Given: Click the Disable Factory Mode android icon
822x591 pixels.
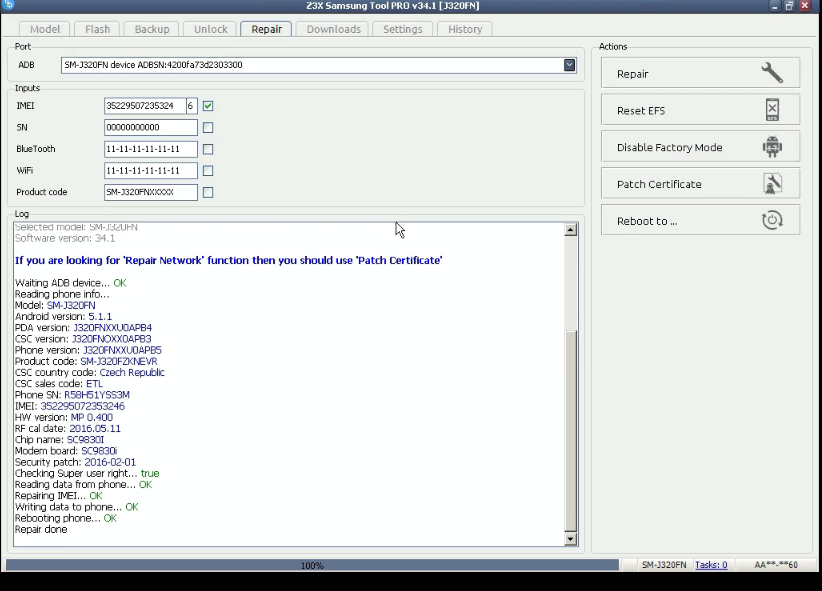Looking at the screenshot, I should 772,147.
